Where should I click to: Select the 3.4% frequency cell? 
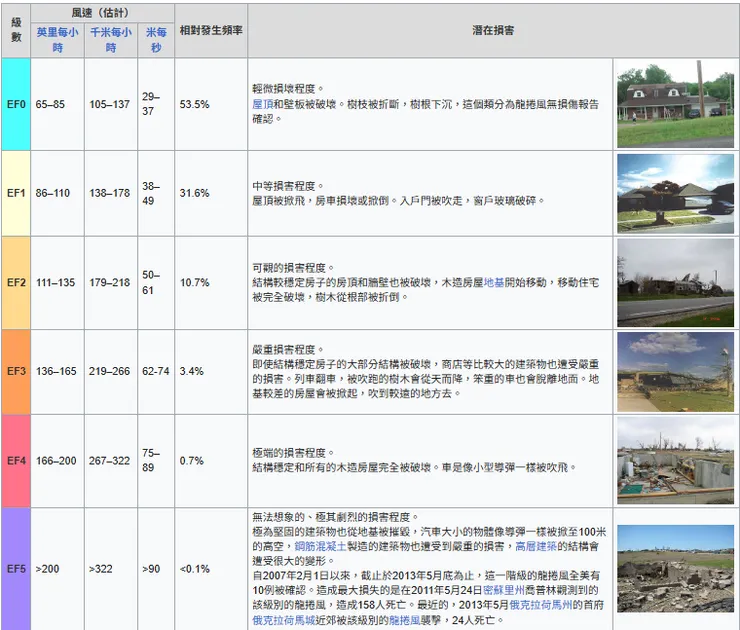pyautogui.click(x=211, y=372)
